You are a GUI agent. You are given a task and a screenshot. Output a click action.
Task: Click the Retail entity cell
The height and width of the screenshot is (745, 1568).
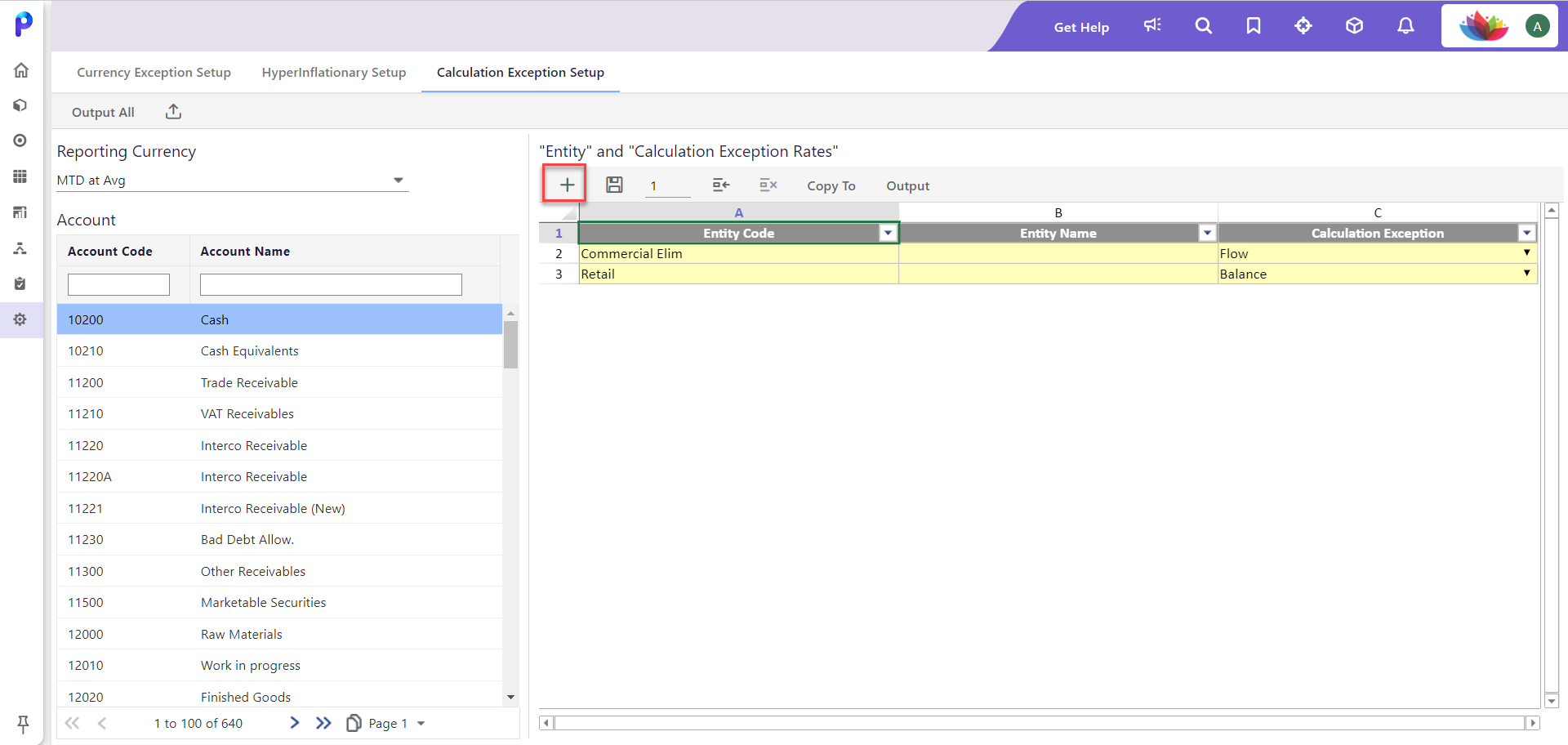[x=738, y=274]
